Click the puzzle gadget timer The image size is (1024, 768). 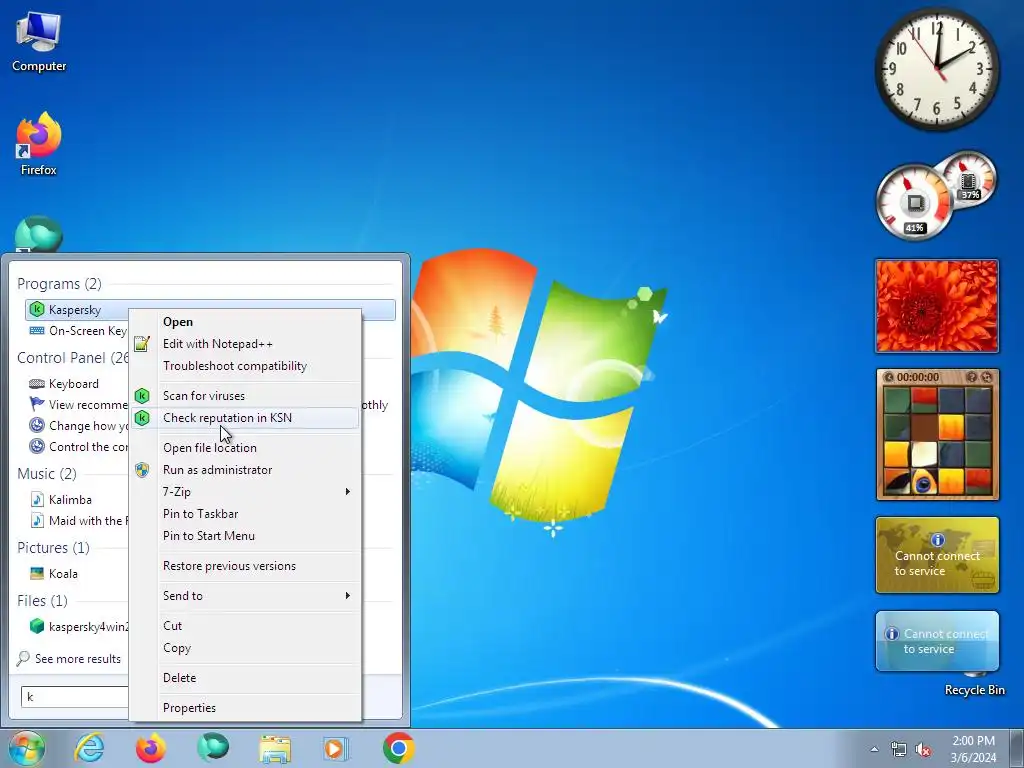918,377
